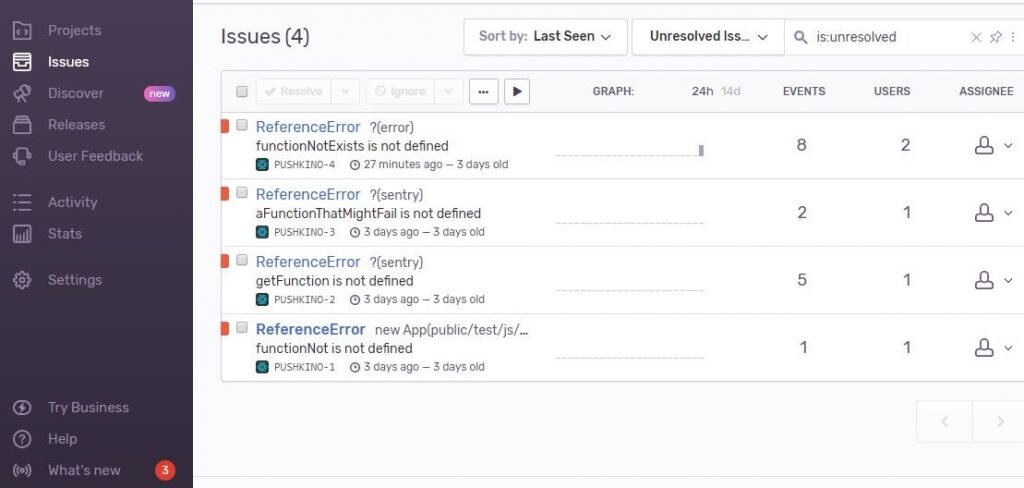Viewport: 1024px width, 488px height.
Task: Select checkbox for functionNotExists issue
Action: (242, 125)
